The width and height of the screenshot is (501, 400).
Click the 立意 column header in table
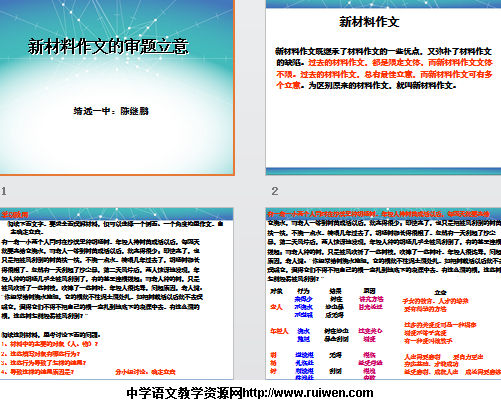[x=440, y=292]
